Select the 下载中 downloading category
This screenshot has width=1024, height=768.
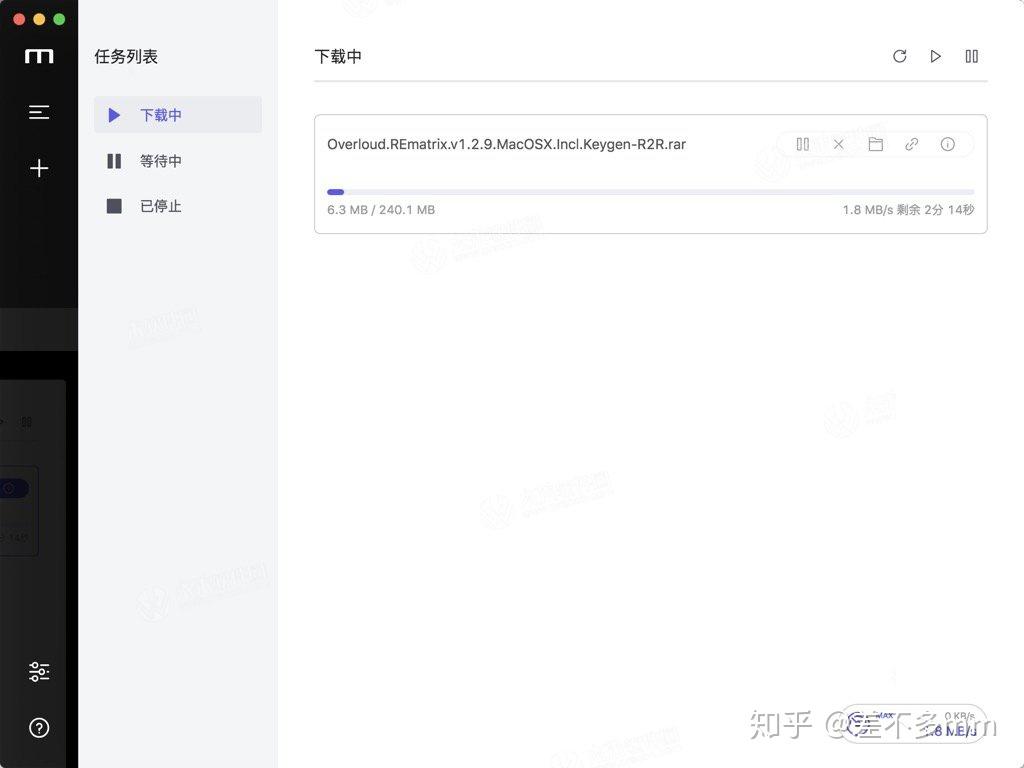click(x=161, y=114)
